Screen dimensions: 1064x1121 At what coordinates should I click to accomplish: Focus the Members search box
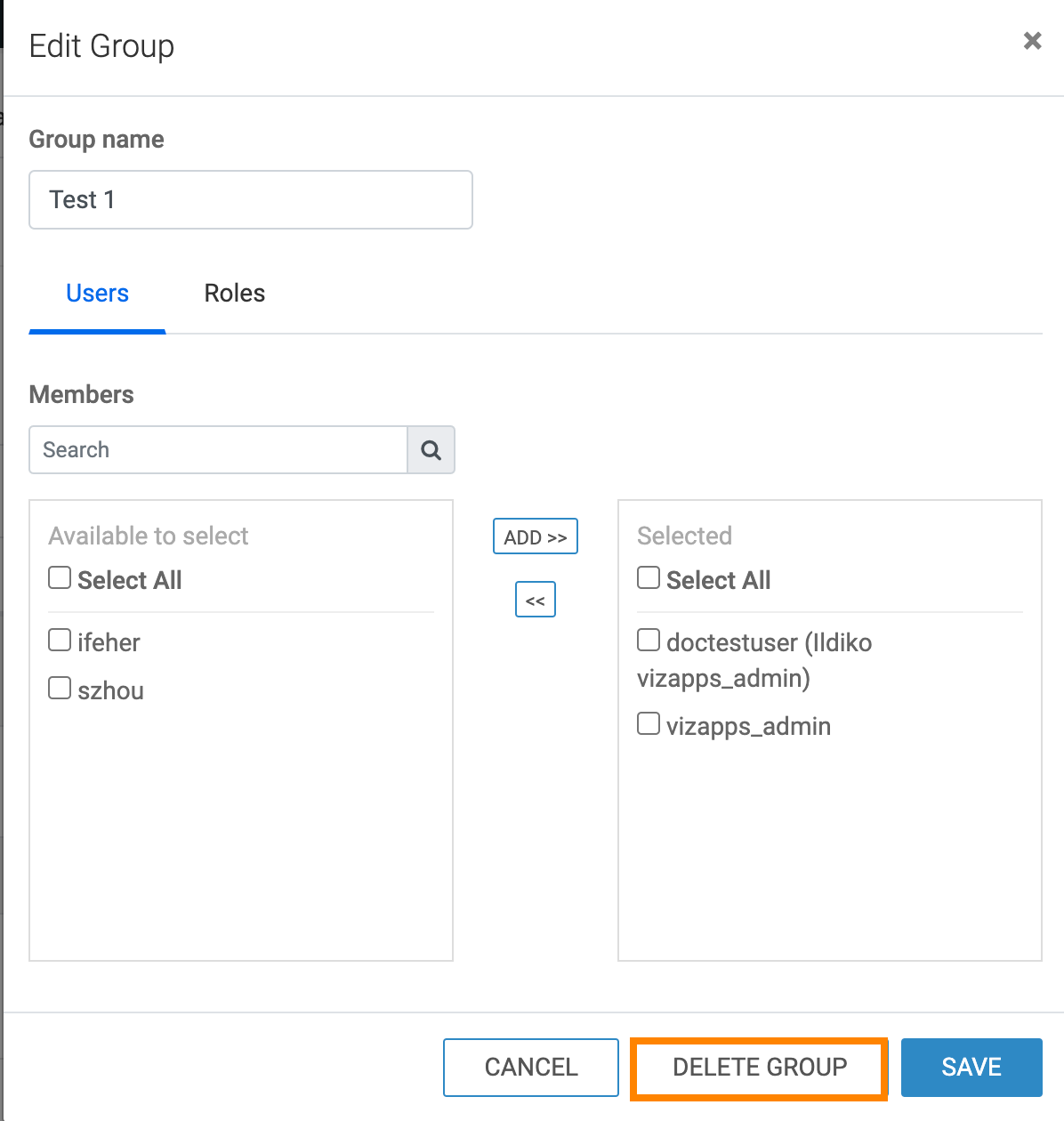pyautogui.click(x=218, y=450)
